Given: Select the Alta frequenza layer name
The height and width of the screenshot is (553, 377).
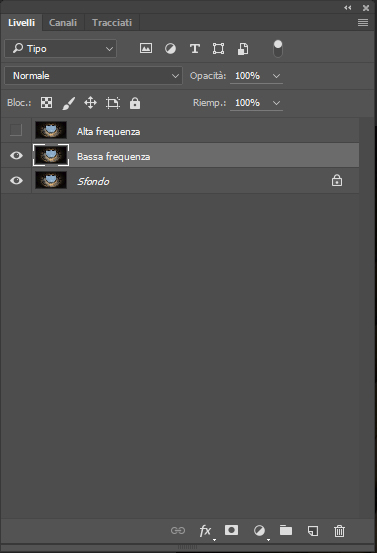Looking at the screenshot, I should pyautogui.click(x=109, y=132).
